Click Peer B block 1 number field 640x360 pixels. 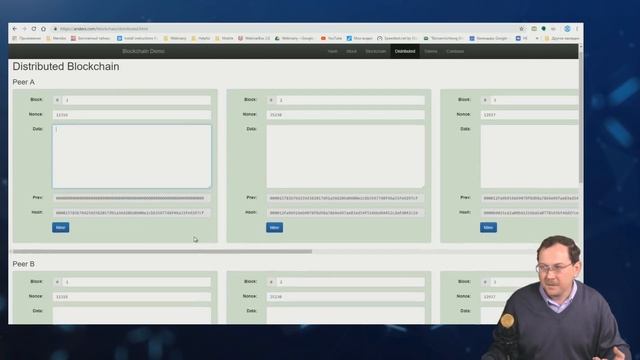pos(137,282)
